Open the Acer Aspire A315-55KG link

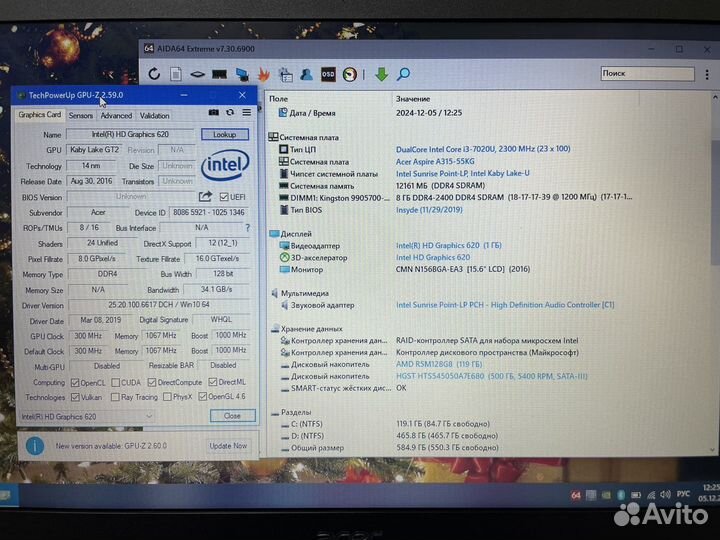coord(435,161)
